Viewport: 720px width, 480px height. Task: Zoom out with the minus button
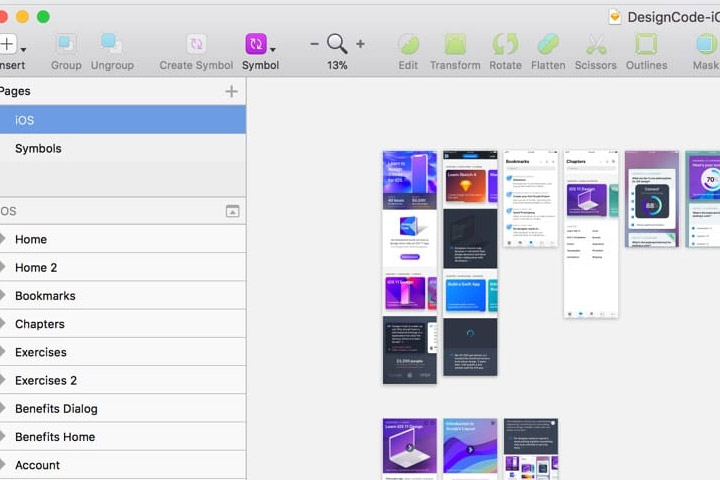coord(315,44)
